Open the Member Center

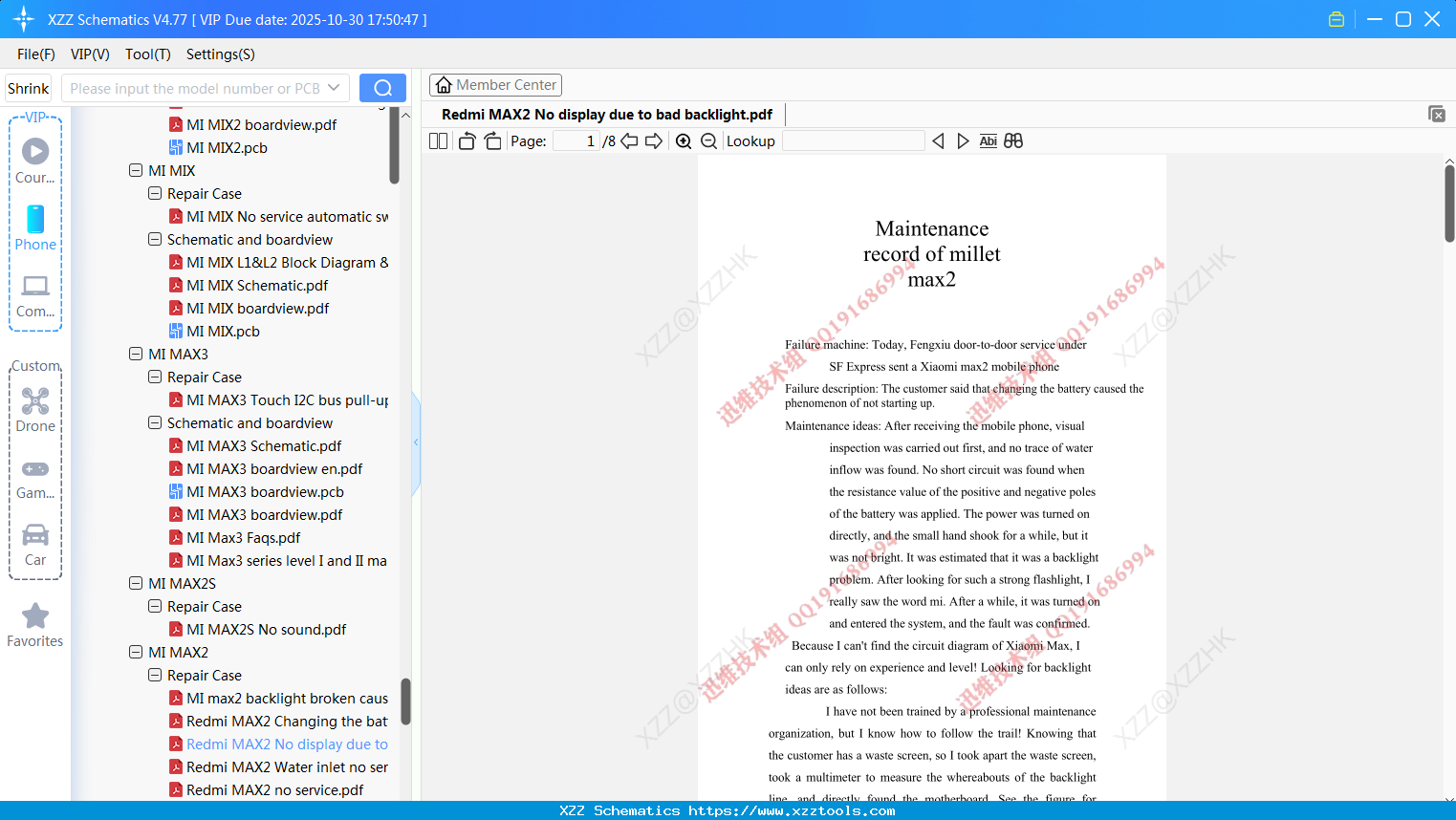coord(495,85)
